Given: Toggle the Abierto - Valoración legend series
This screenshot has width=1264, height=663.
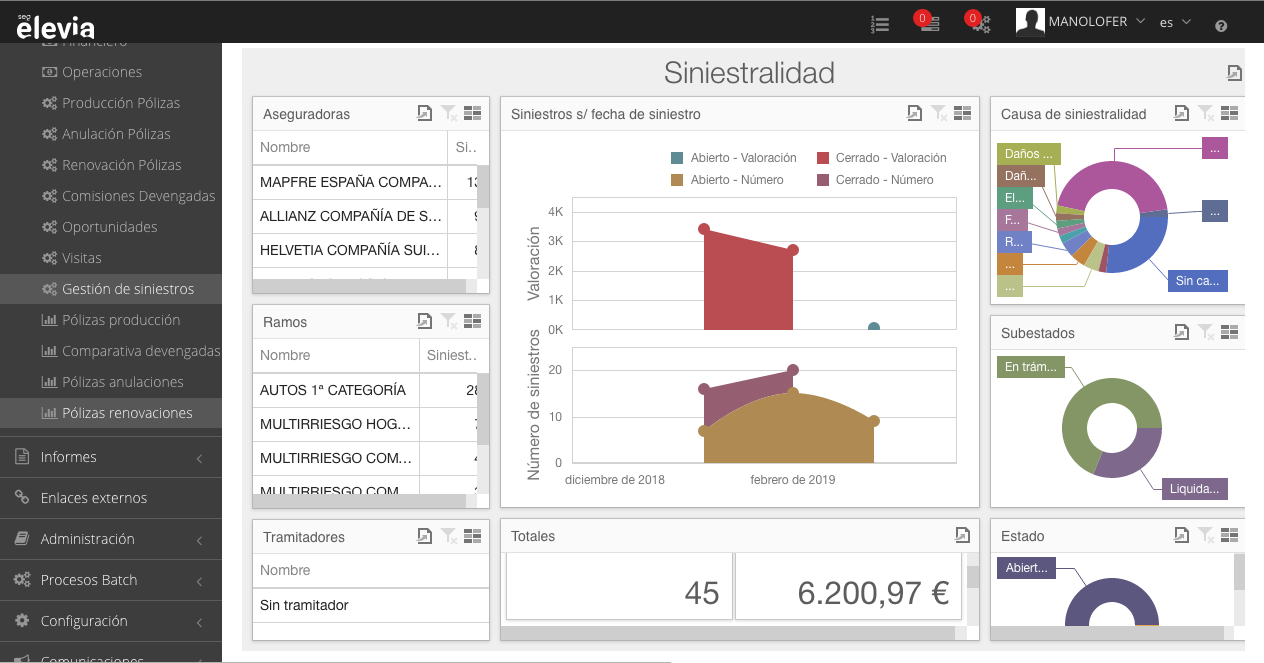Looking at the screenshot, I should pos(734,158).
